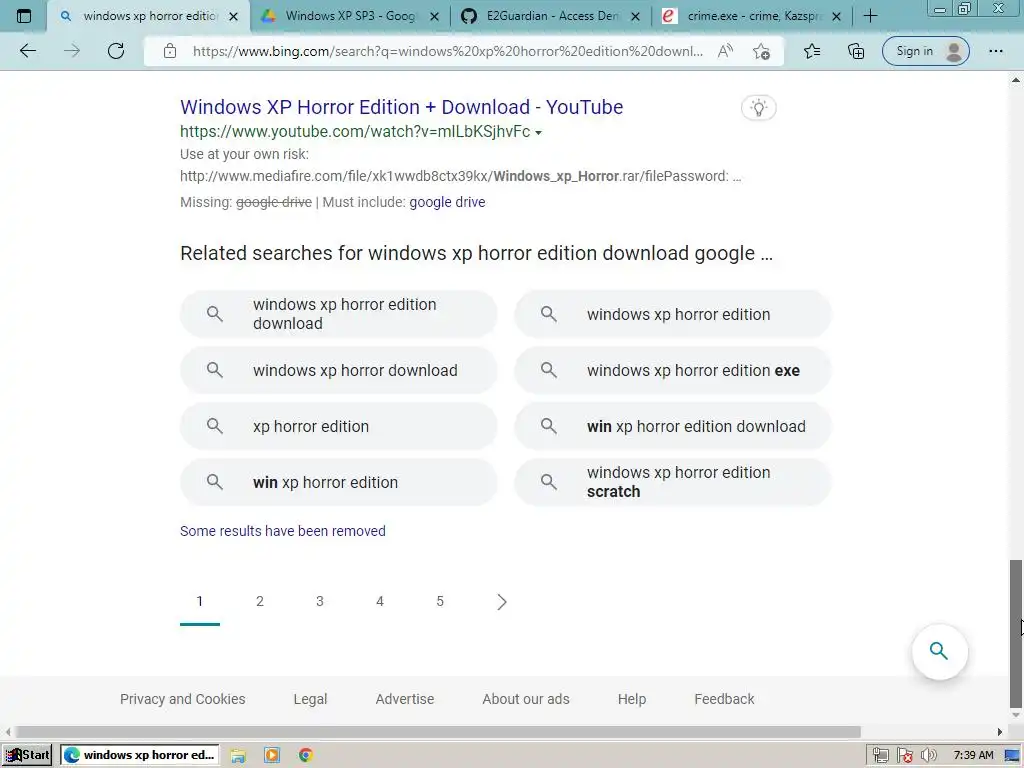Click the Edge taskbar window button
The height and width of the screenshot is (768, 1024).
[x=140, y=755]
